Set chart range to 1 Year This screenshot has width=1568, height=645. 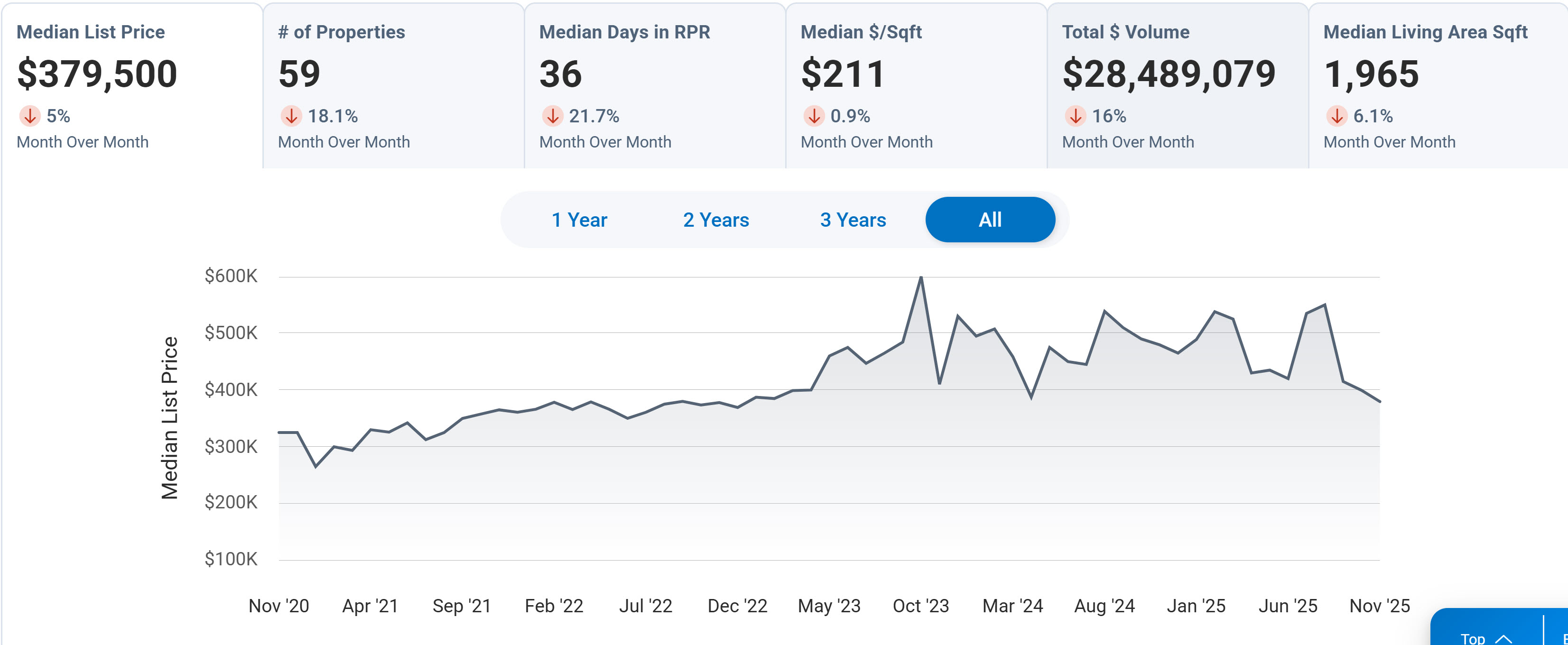coord(579,220)
